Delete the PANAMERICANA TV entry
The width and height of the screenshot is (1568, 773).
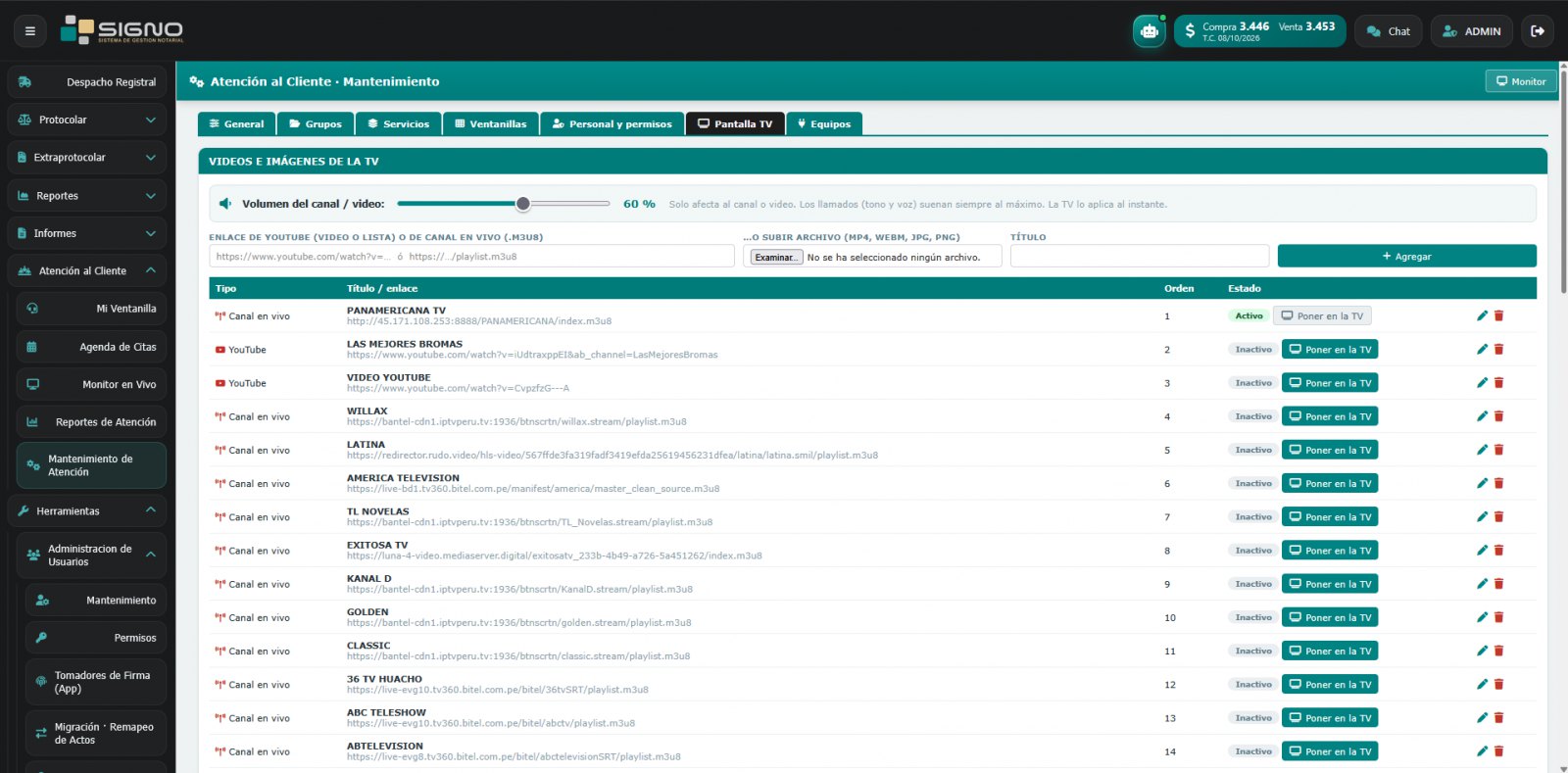(1499, 315)
